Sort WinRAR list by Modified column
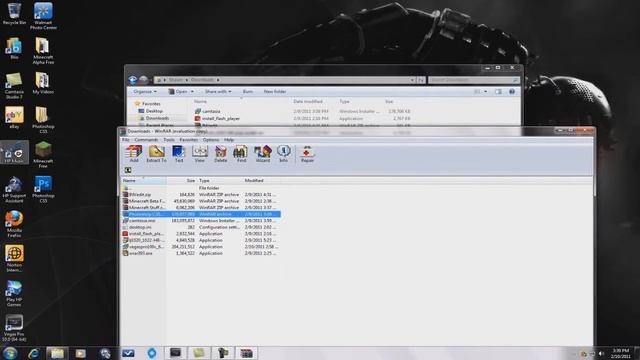 click(x=261, y=180)
